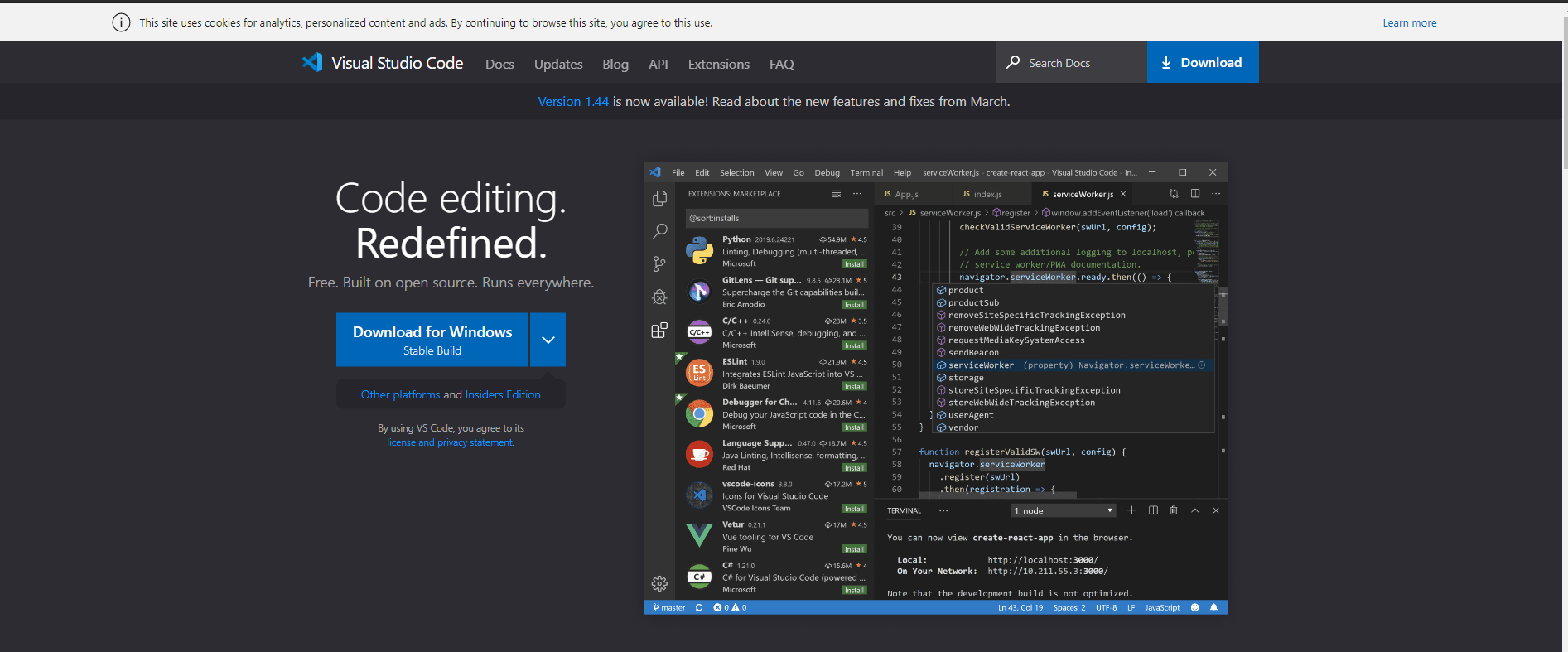Image resolution: width=1568 pixels, height=652 pixels.
Task: Open Debug bug icon in activity bar
Action: [659, 297]
